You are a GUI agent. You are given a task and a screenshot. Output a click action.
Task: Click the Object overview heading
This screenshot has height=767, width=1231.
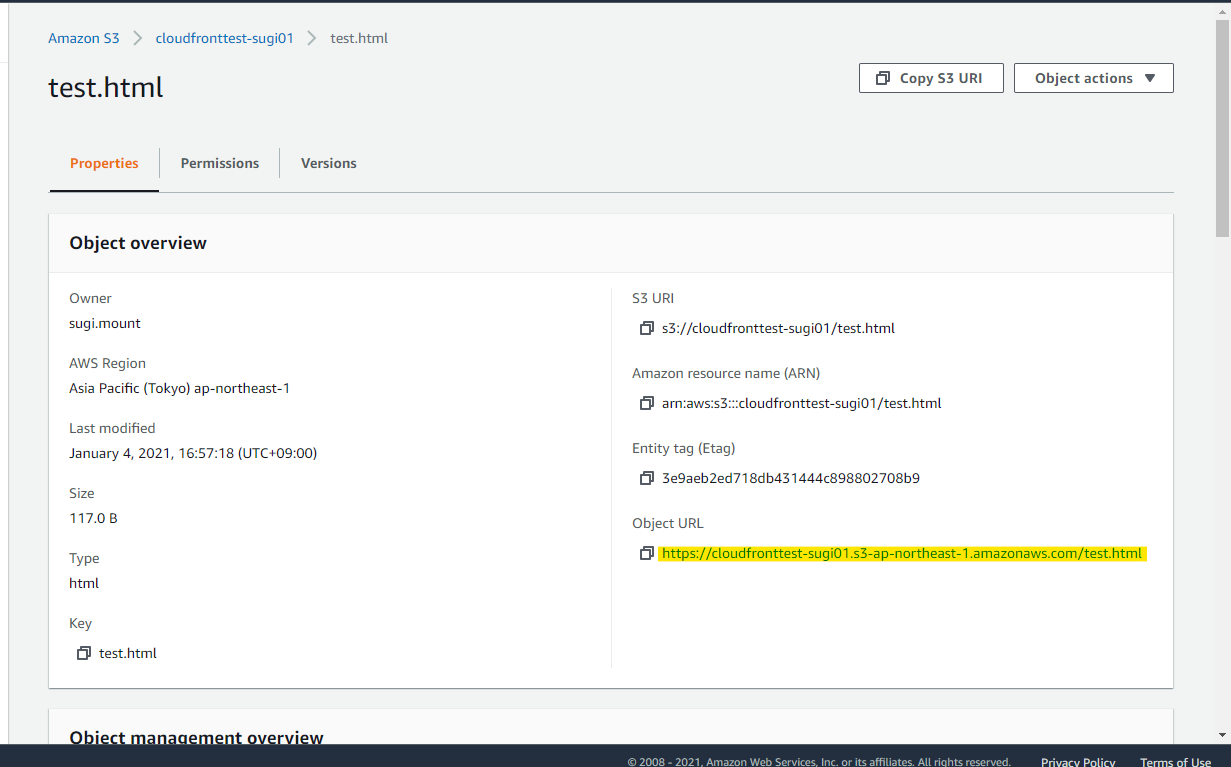pos(138,243)
